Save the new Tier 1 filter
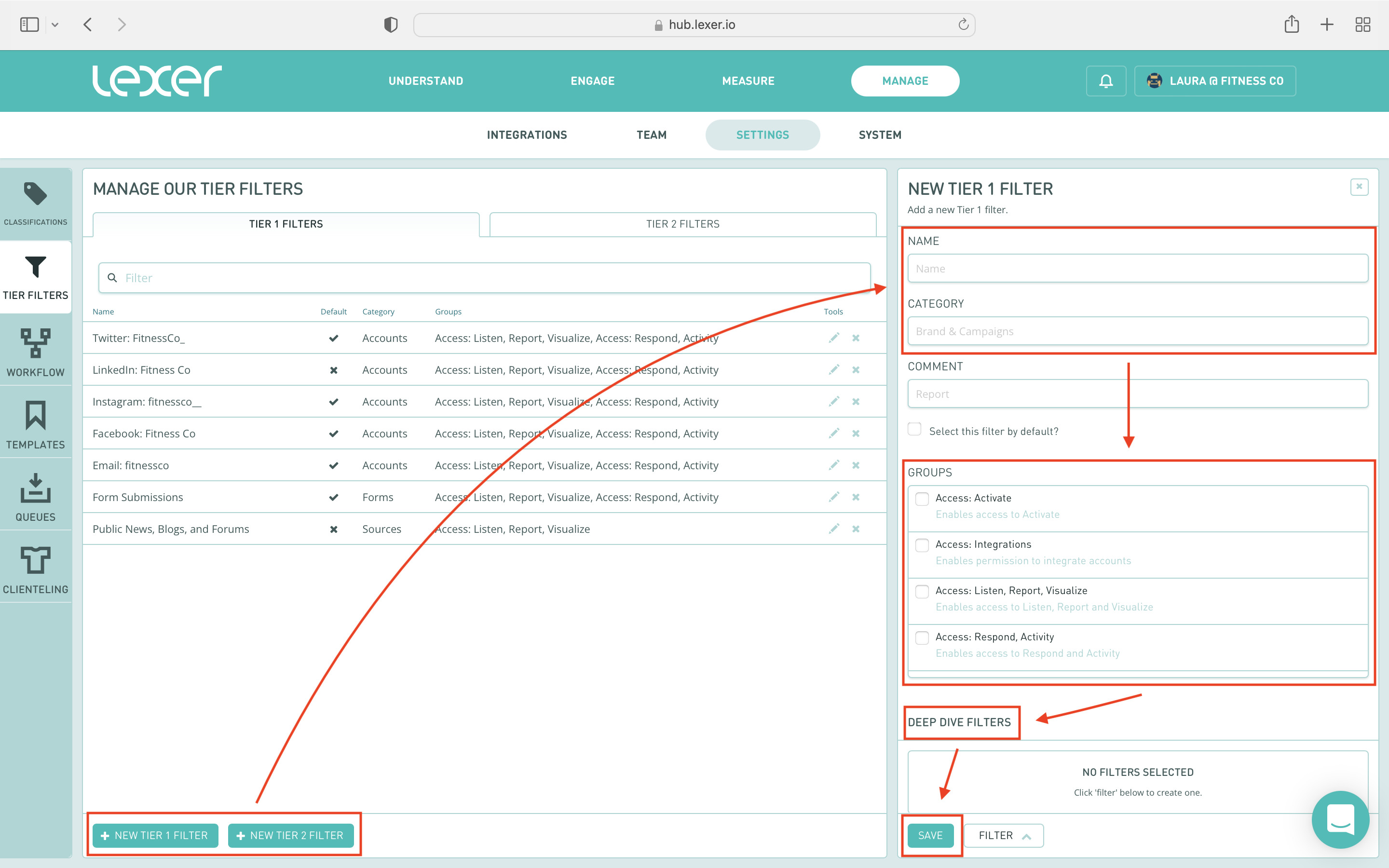This screenshot has height=868, width=1389. tap(930, 835)
